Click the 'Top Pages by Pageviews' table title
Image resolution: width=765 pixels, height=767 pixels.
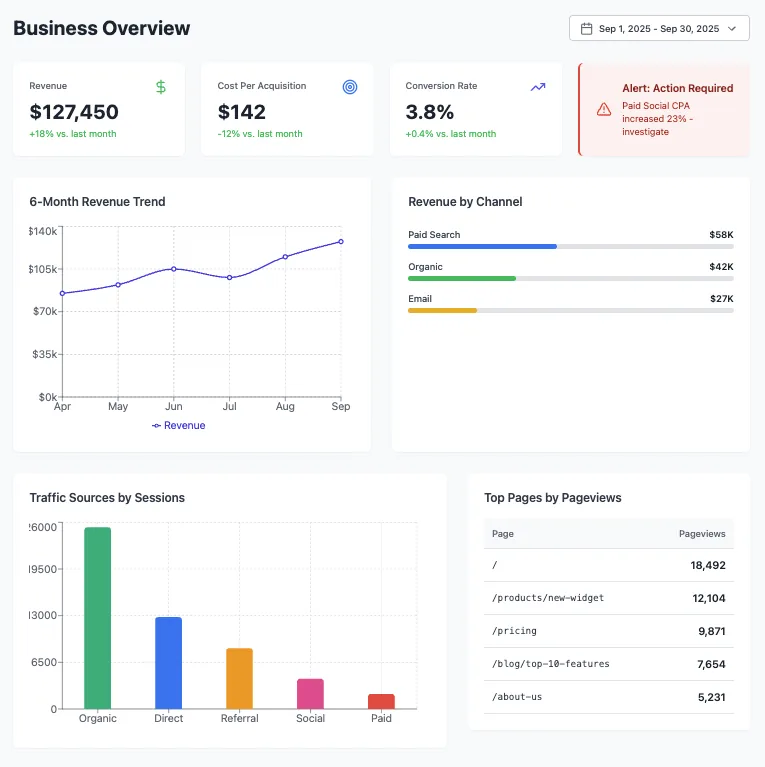click(553, 497)
